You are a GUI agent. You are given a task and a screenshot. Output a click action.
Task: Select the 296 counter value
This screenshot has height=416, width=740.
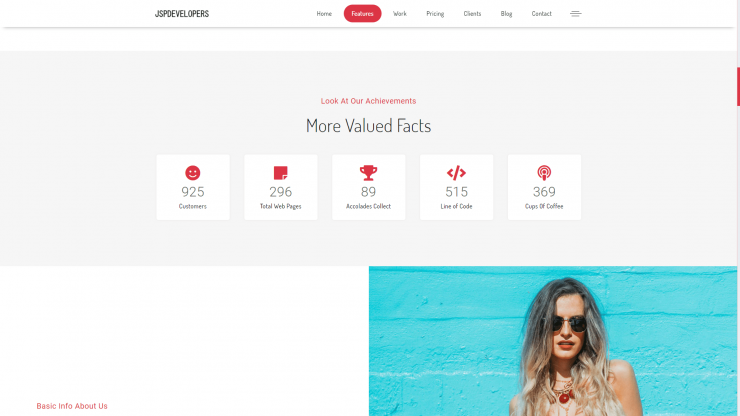coord(281,192)
